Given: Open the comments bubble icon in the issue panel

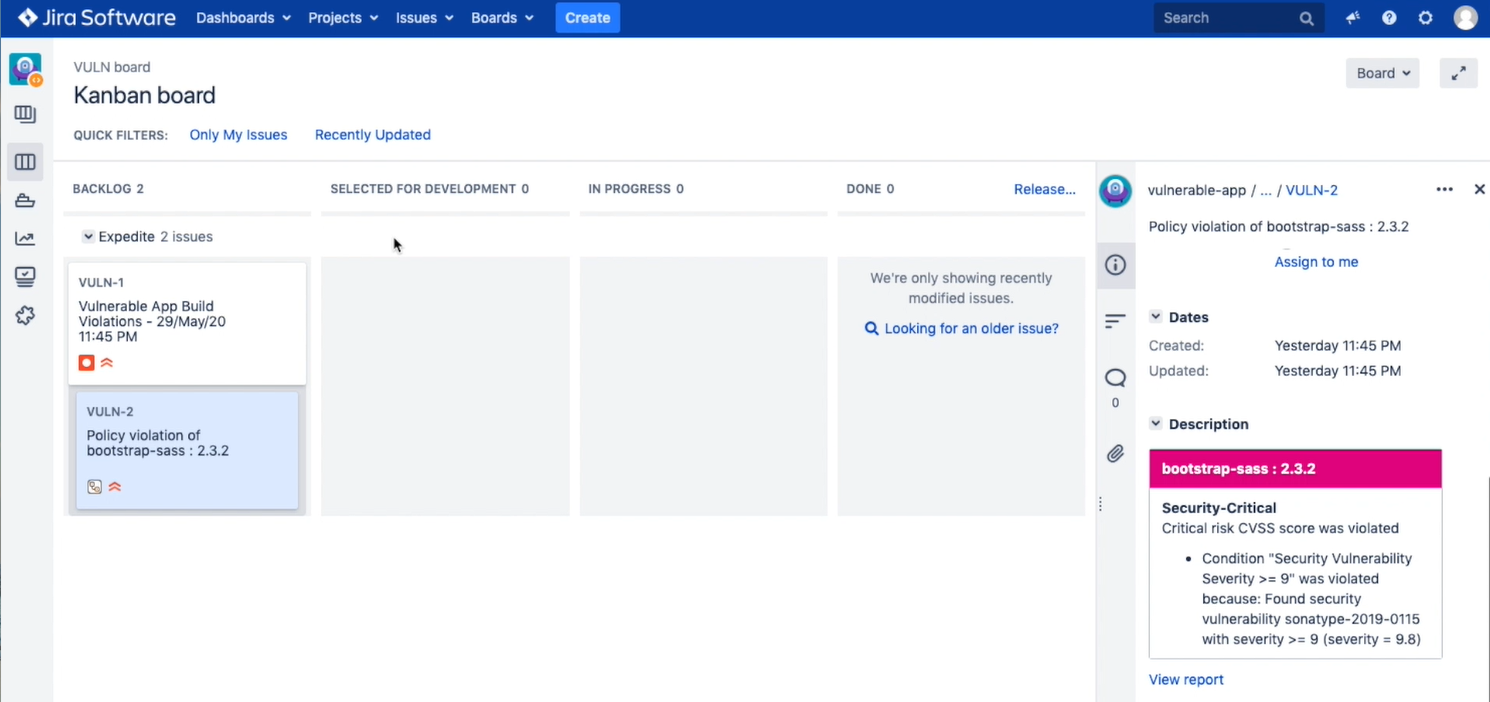Looking at the screenshot, I should click(1115, 378).
